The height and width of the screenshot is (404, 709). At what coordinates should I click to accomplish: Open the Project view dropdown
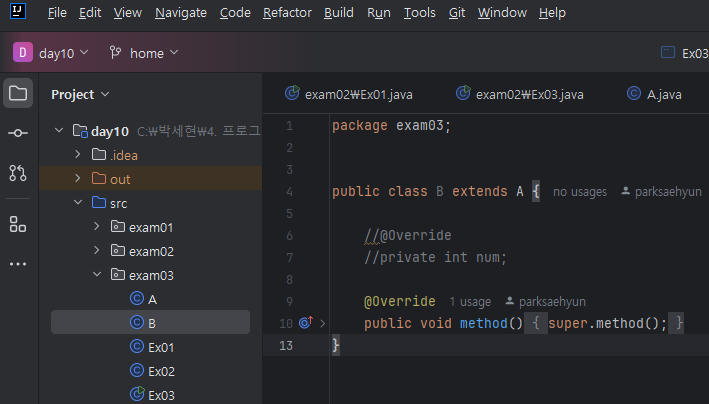click(x=80, y=94)
